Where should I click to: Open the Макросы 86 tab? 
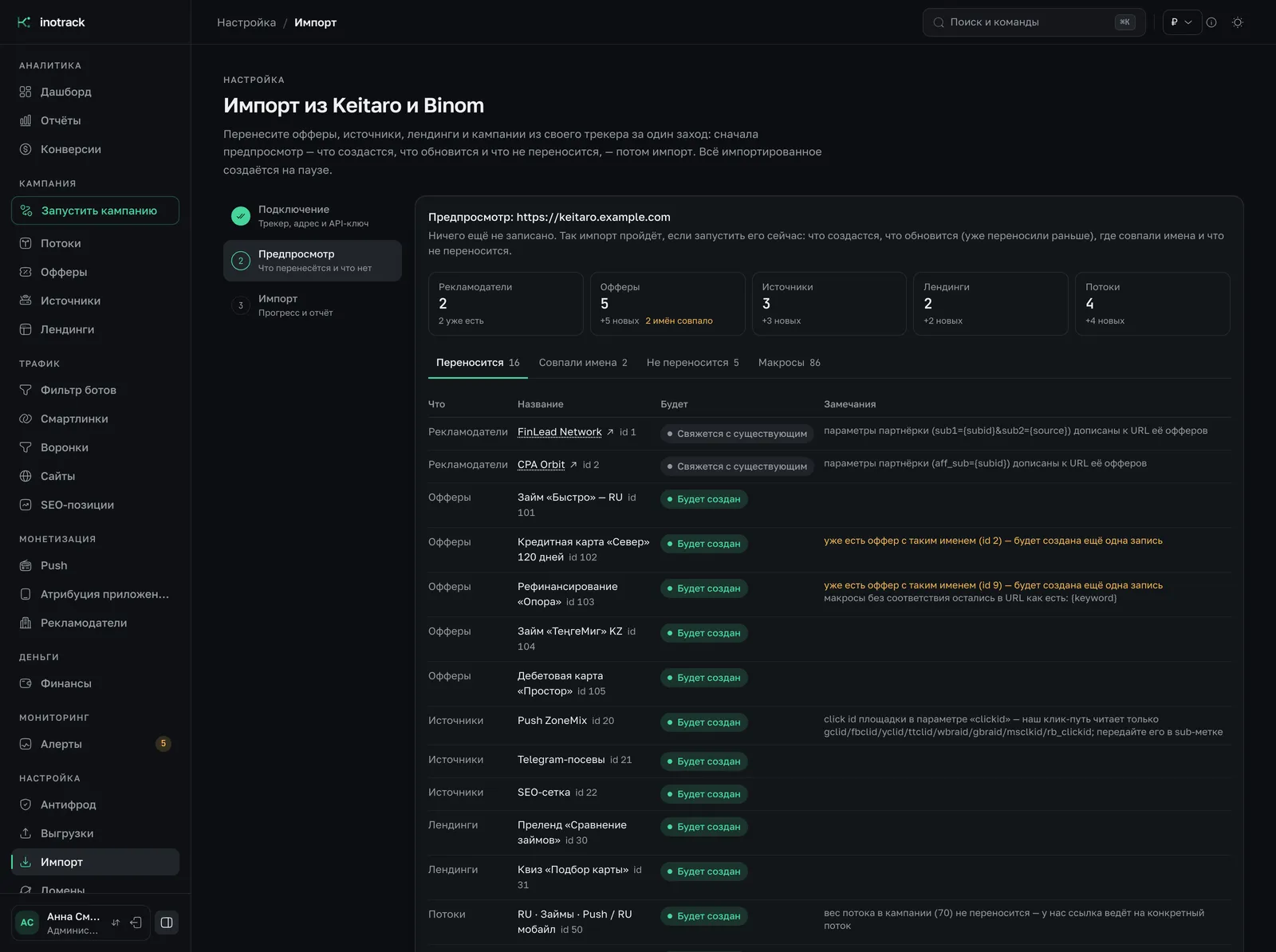pos(789,363)
